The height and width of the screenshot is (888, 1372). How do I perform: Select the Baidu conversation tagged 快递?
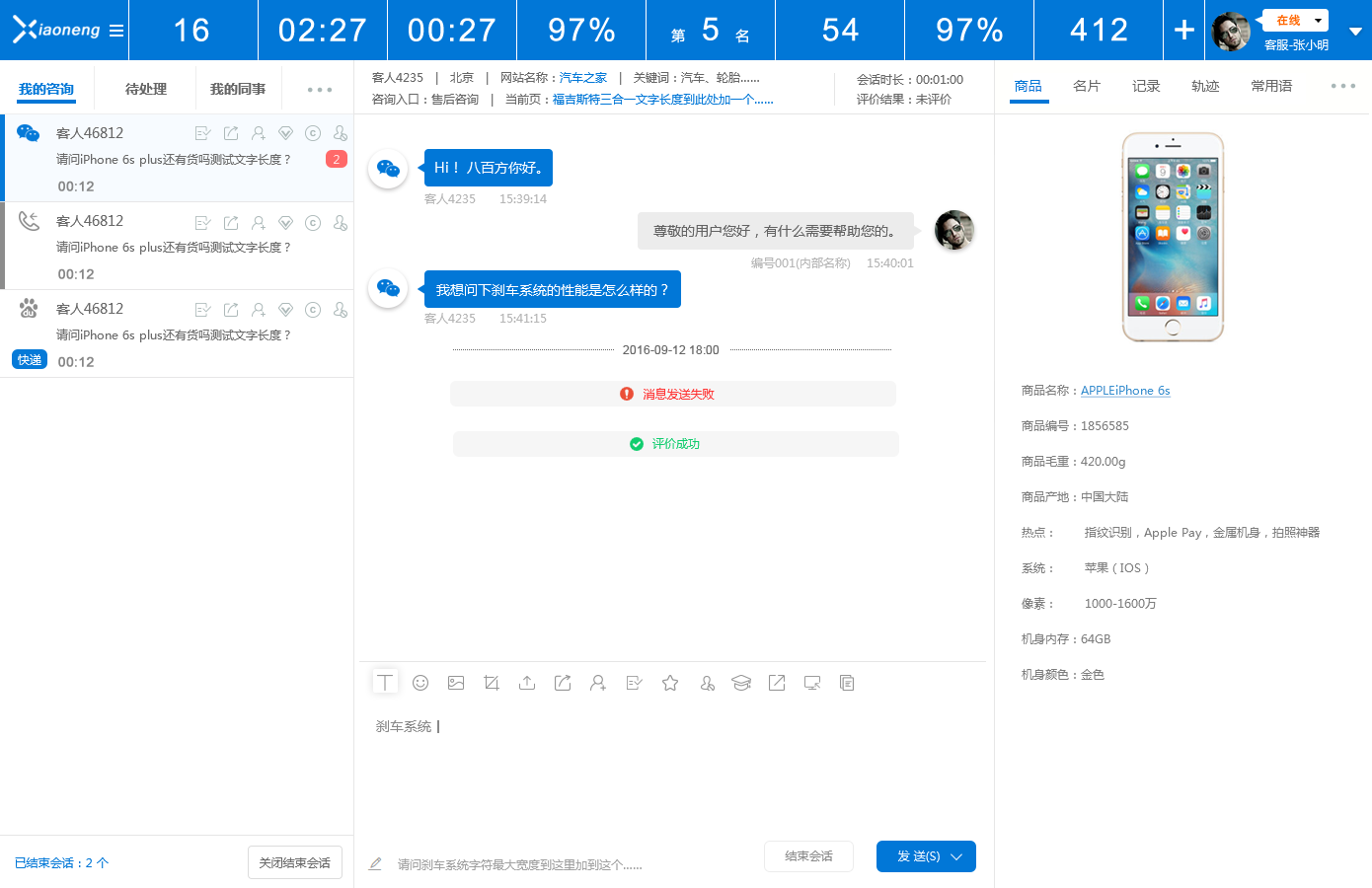tap(178, 333)
